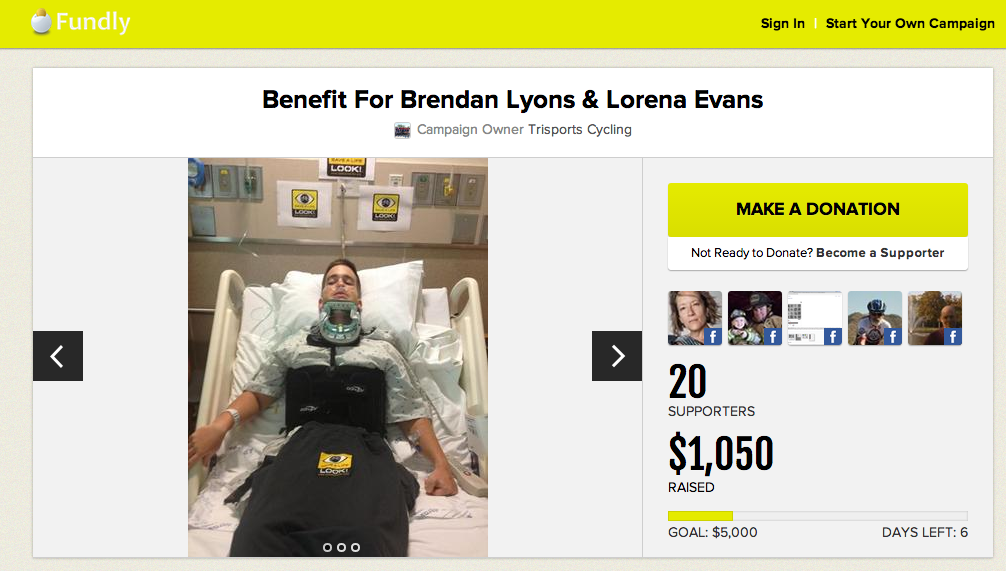1006x571 pixels.
Task: Open the third supporter thumbnail with barcode image
Action: 815,318
